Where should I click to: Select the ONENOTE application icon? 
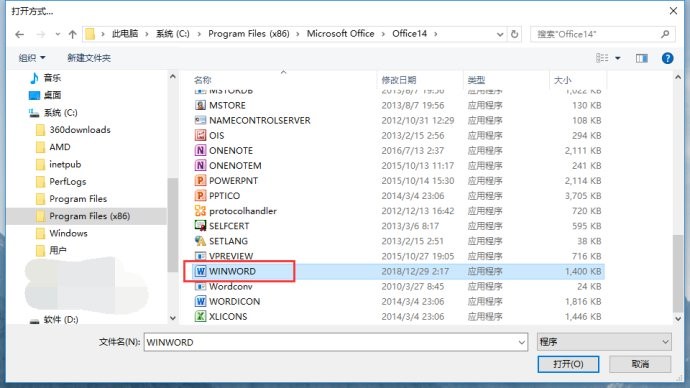tap(200, 150)
